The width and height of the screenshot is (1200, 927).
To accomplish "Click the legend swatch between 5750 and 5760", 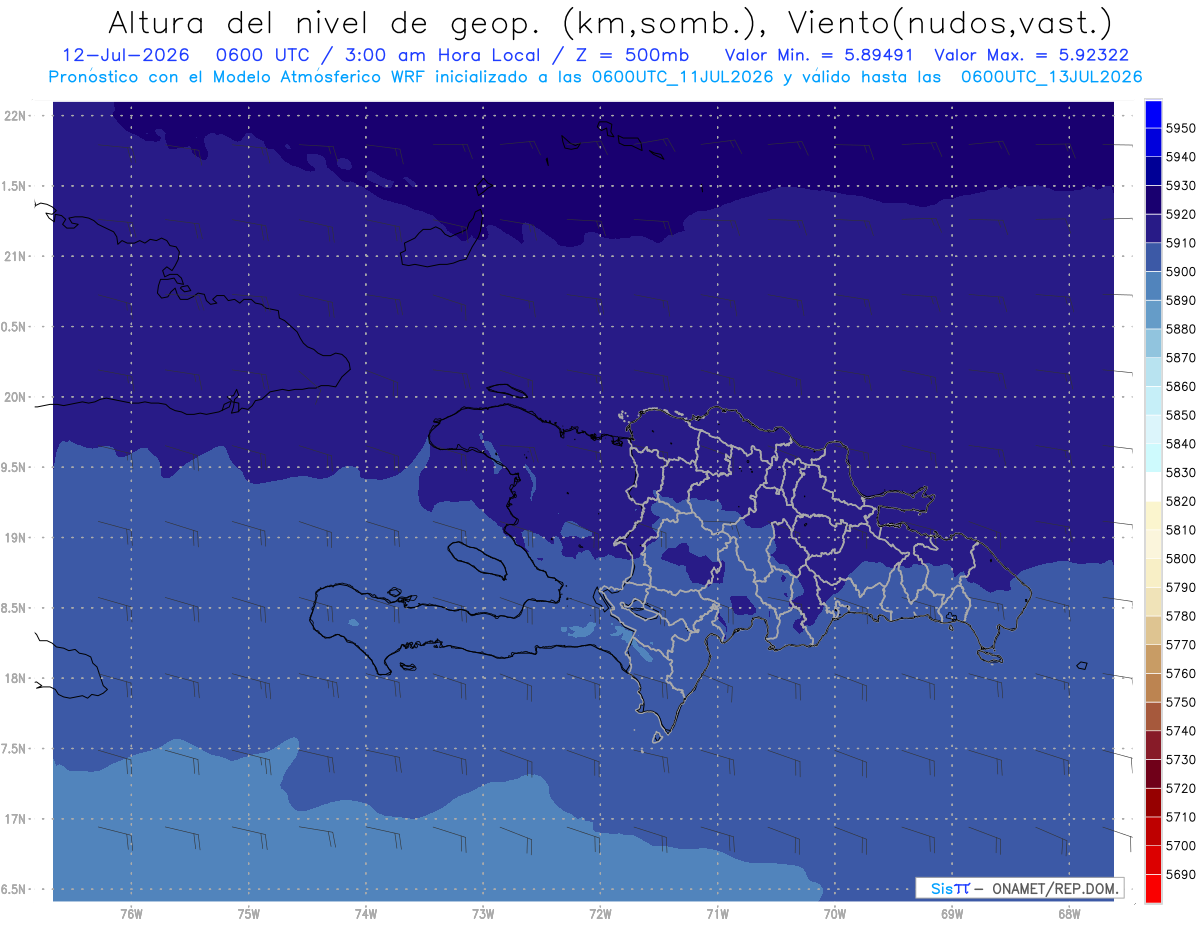I will 1153,687.
